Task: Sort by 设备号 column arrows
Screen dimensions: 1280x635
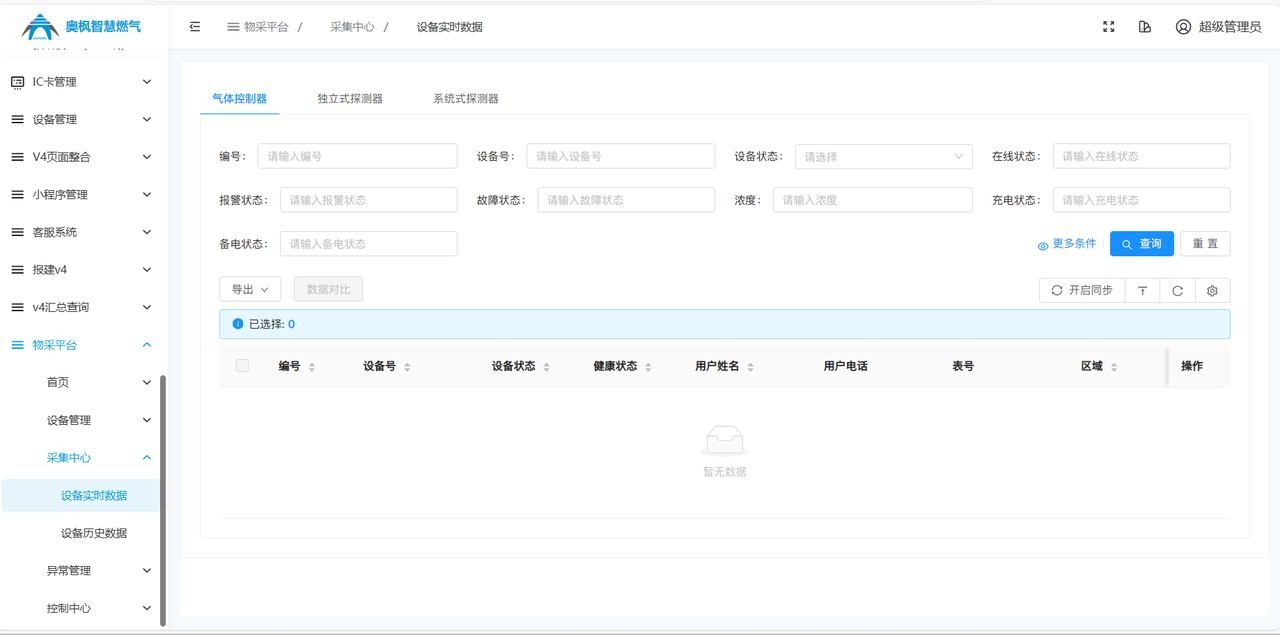Action: (407, 367)
